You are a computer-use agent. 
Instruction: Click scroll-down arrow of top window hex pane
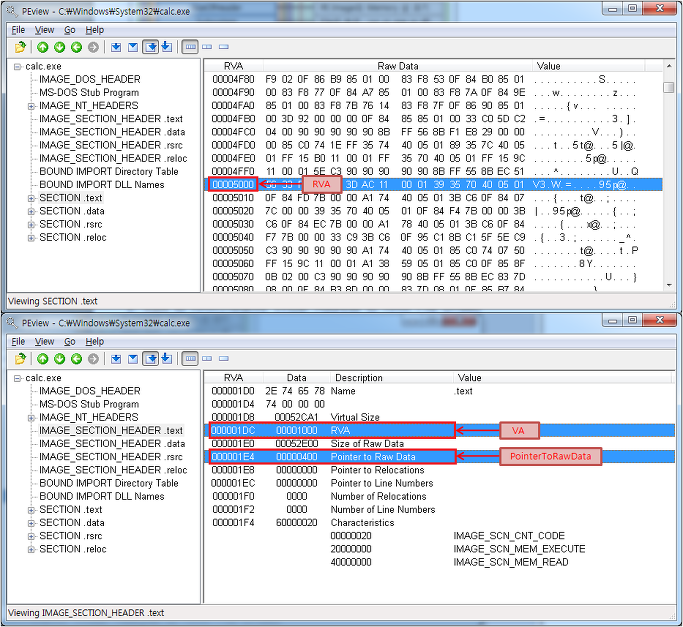(x=669, y=285)
